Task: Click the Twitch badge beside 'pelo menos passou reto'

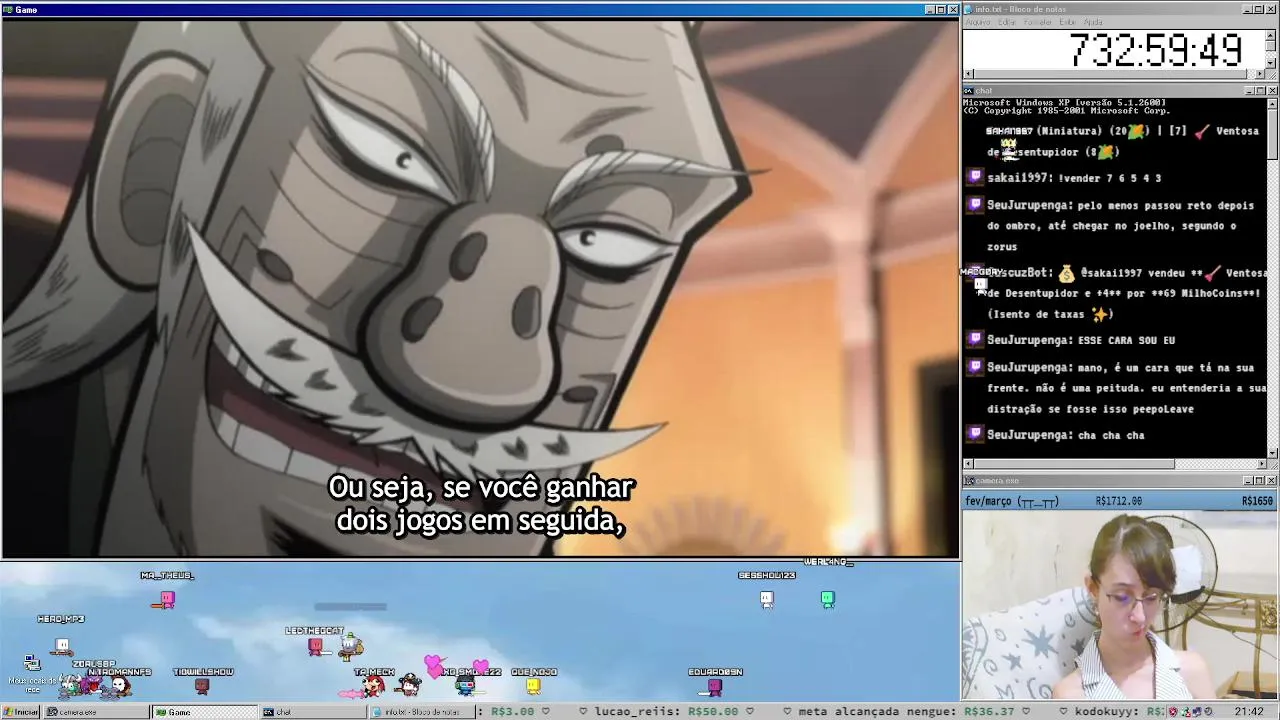Action: 975,205
